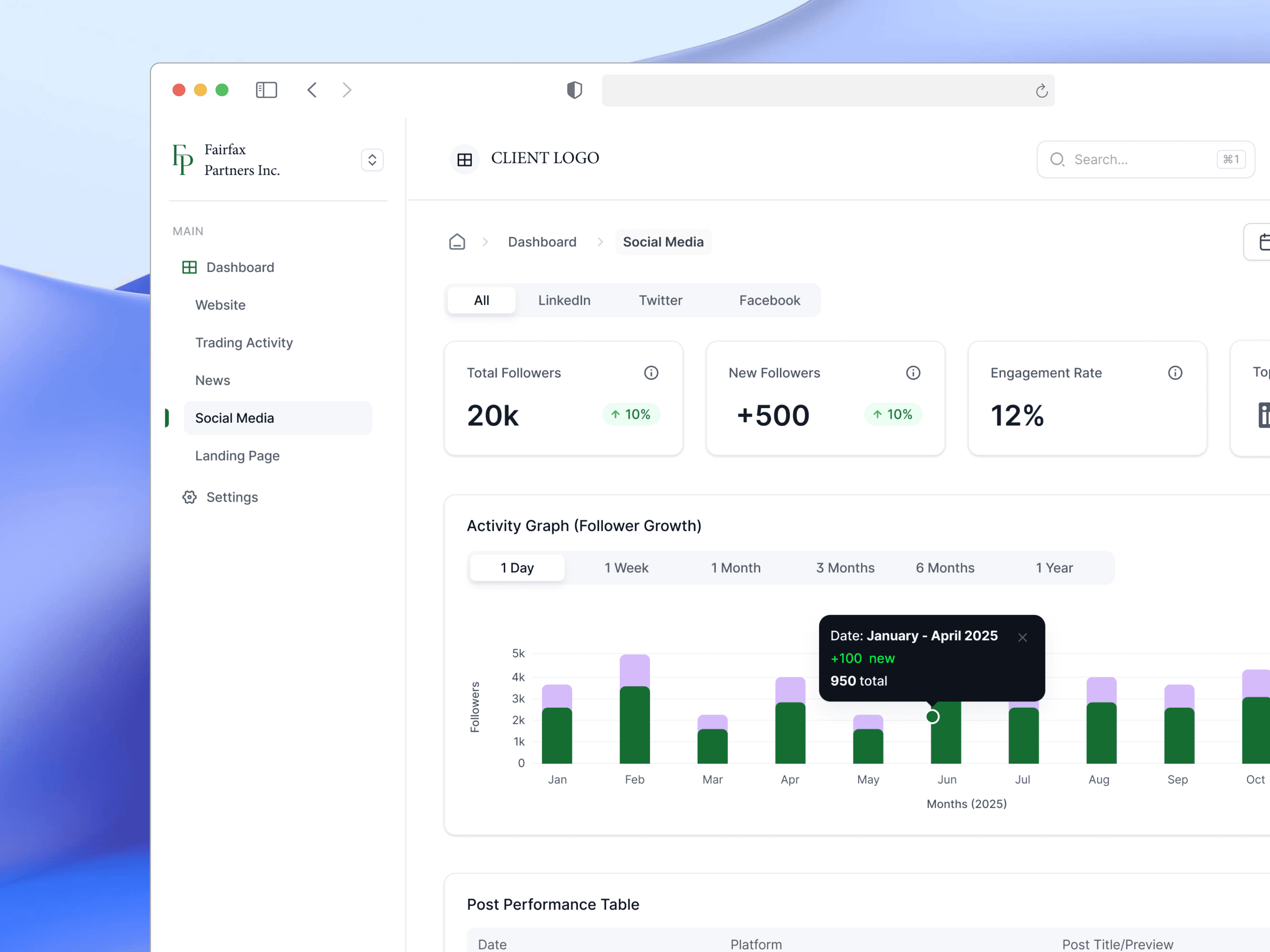
Task: Click the Dashboard breadcrumb link
Action: pos(541,242)
